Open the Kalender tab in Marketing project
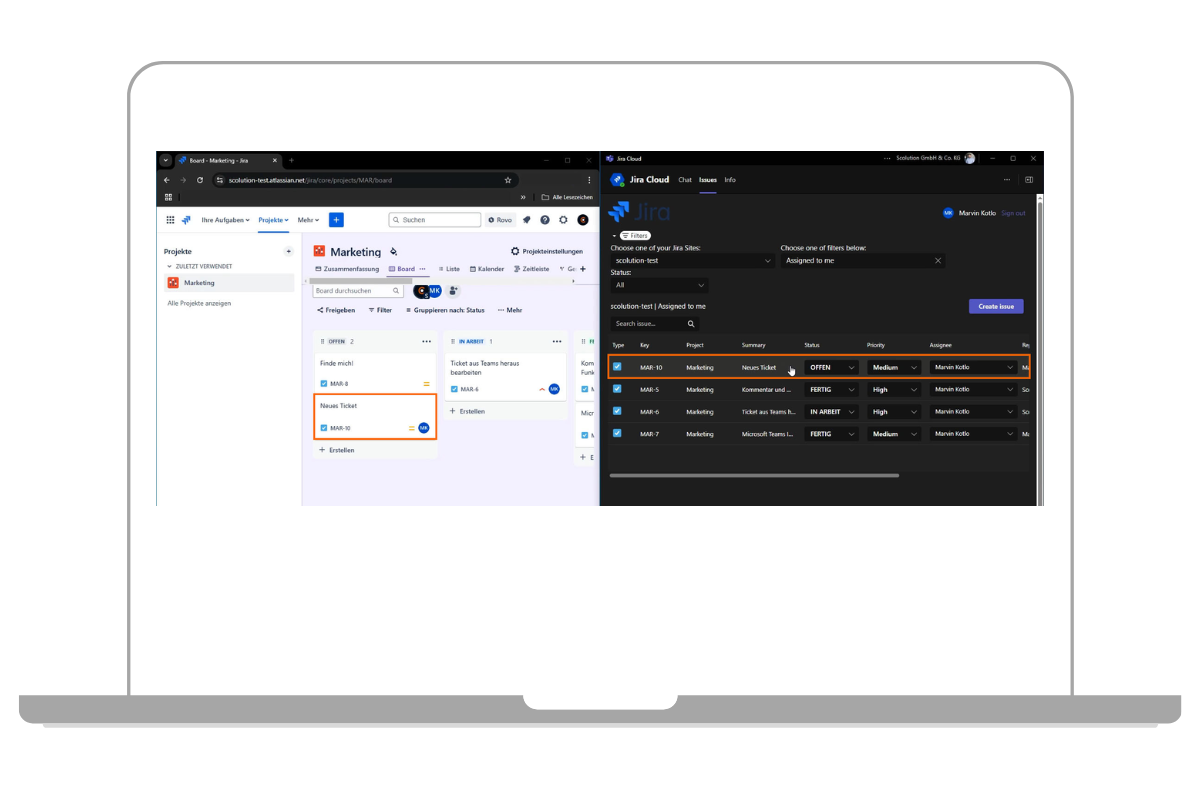Viewport: 1200px width, 790px height. point(487,269)
